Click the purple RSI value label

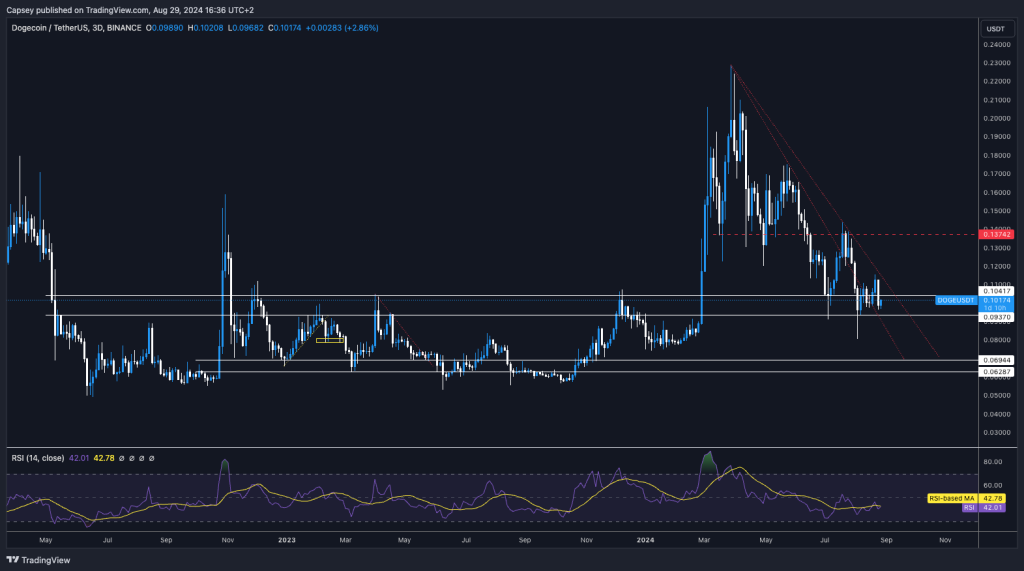pyautogui.click(x=968, y=507)
